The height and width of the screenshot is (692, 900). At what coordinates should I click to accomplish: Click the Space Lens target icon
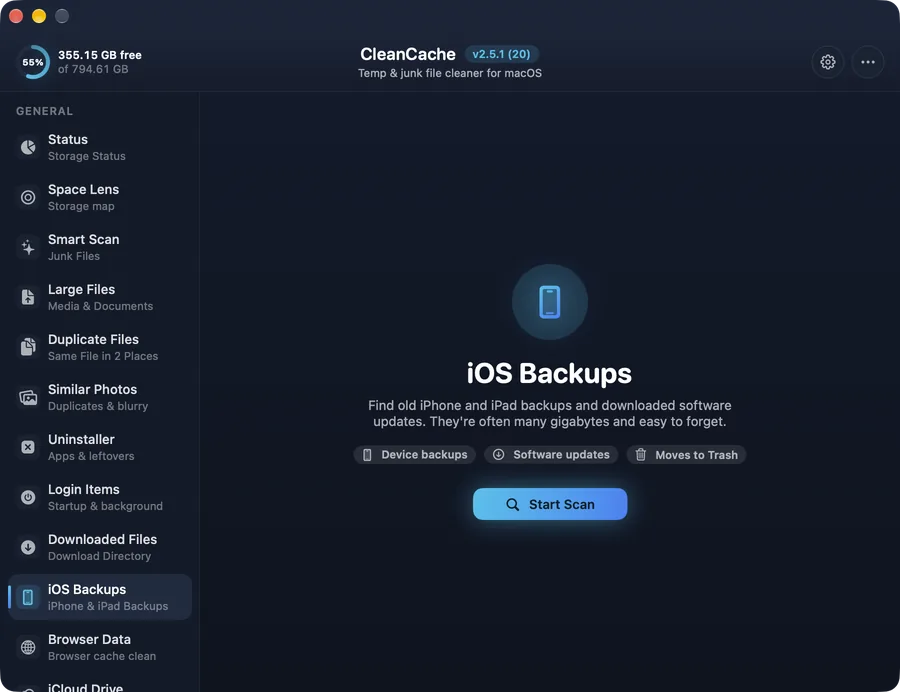click(x=28, y=197)
